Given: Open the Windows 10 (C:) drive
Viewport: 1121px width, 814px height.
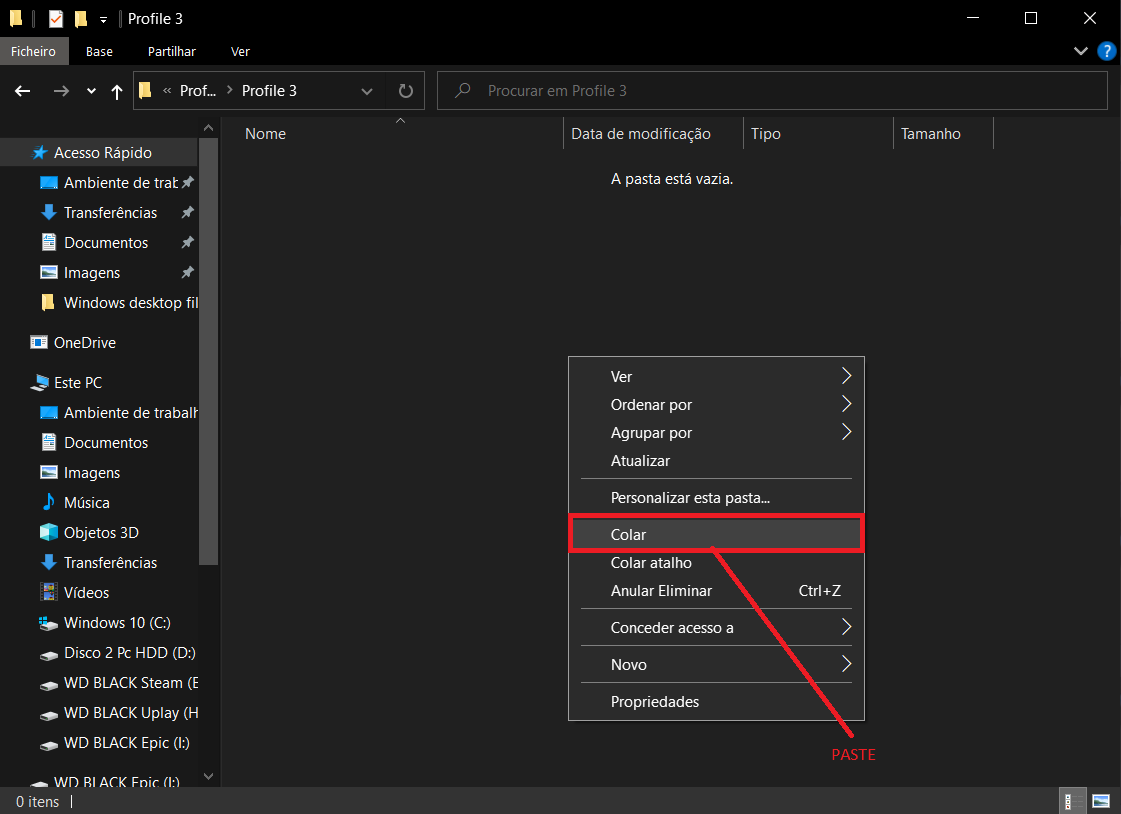Looking at the screenshot, I should click(x=116, y=623).
